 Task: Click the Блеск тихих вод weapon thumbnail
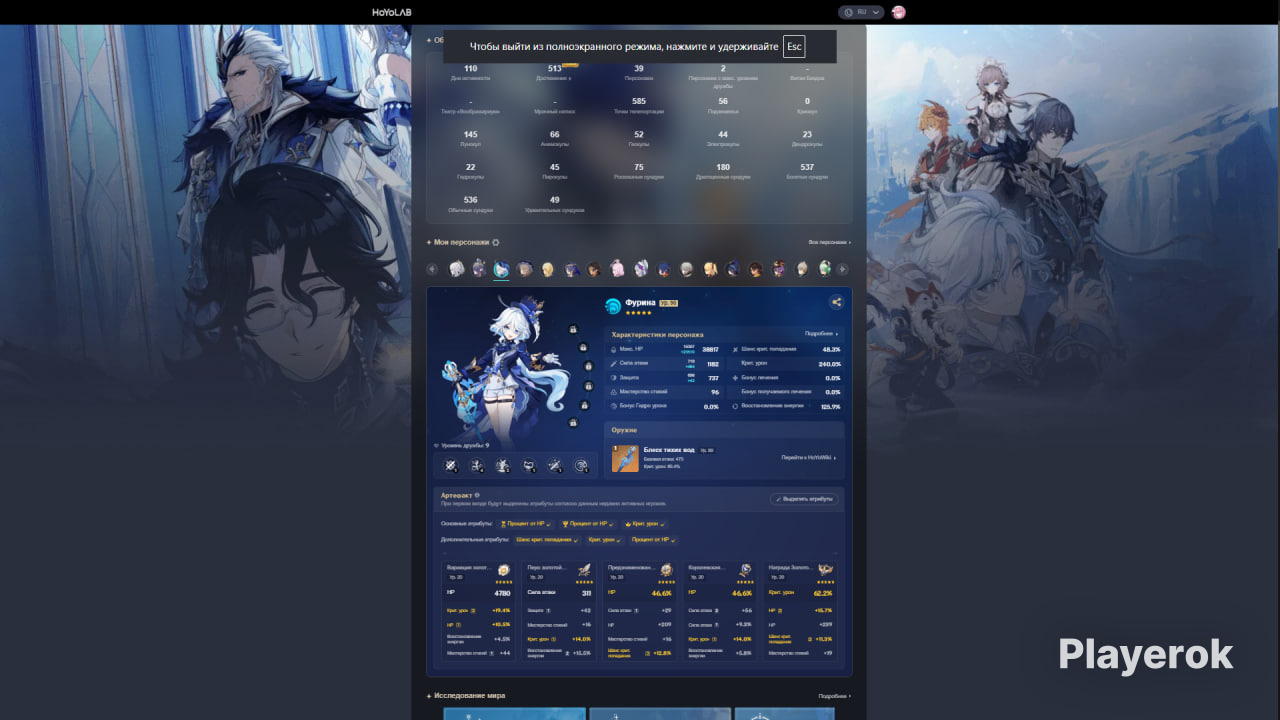click(625, 458)
